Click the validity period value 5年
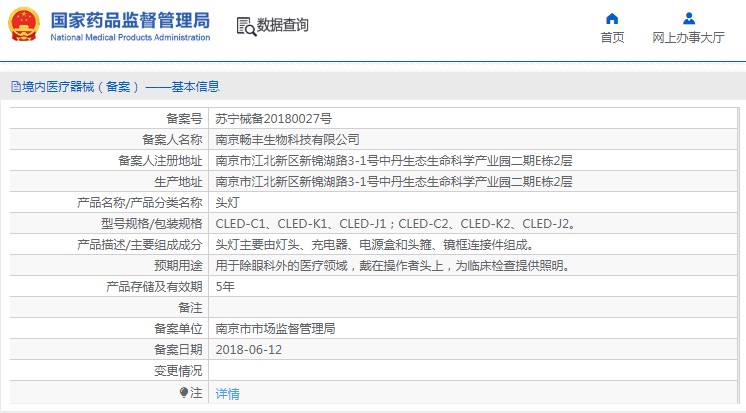 226,286
